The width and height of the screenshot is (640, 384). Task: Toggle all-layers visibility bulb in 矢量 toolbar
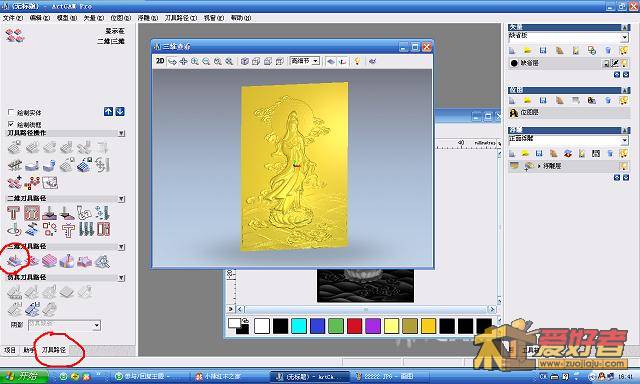pyautogui.click(x=623, y=51)
